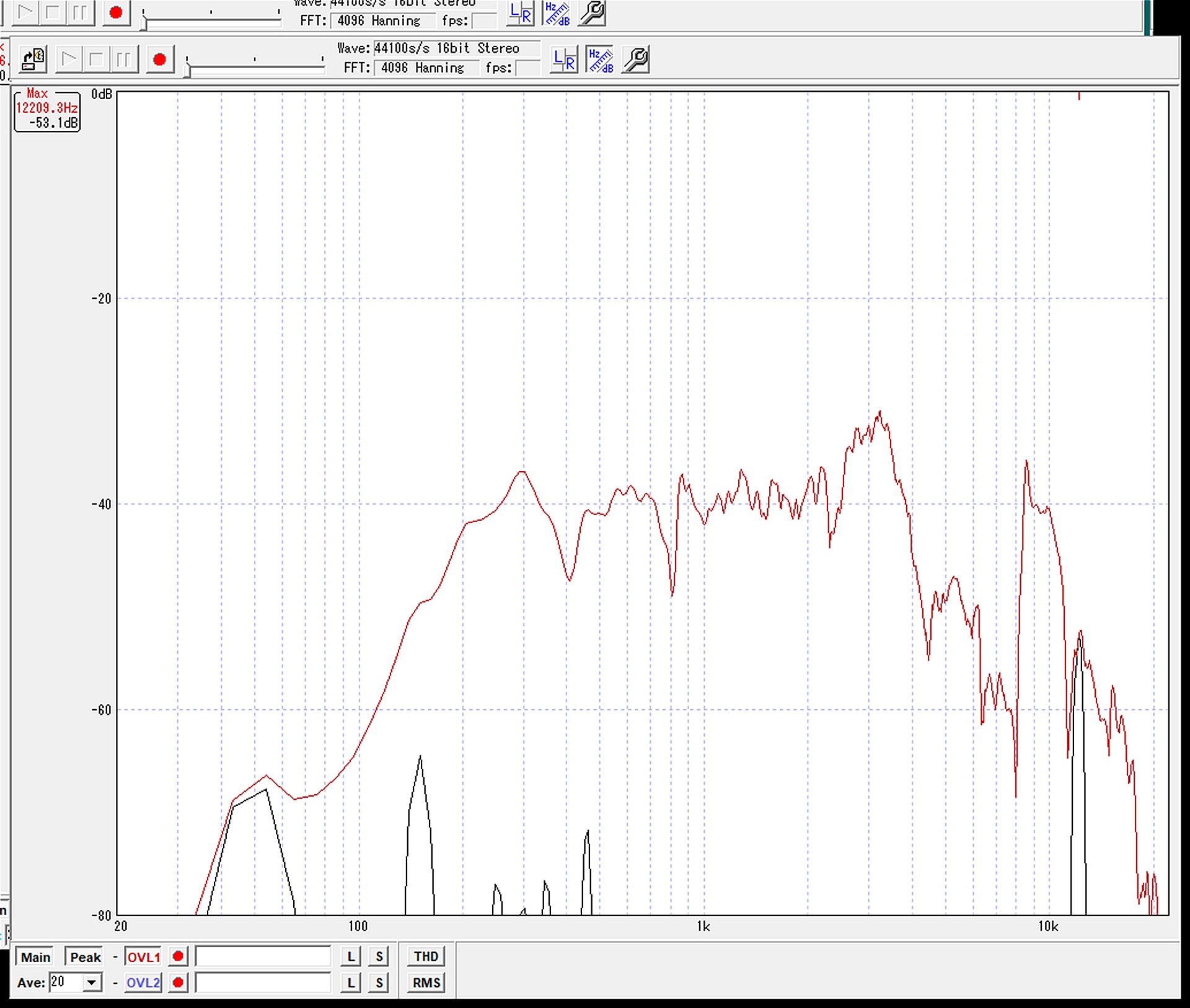
Task: Open the Hz/dB axis settings icon in lower toolbar
Action: click(x=600, y=60)
